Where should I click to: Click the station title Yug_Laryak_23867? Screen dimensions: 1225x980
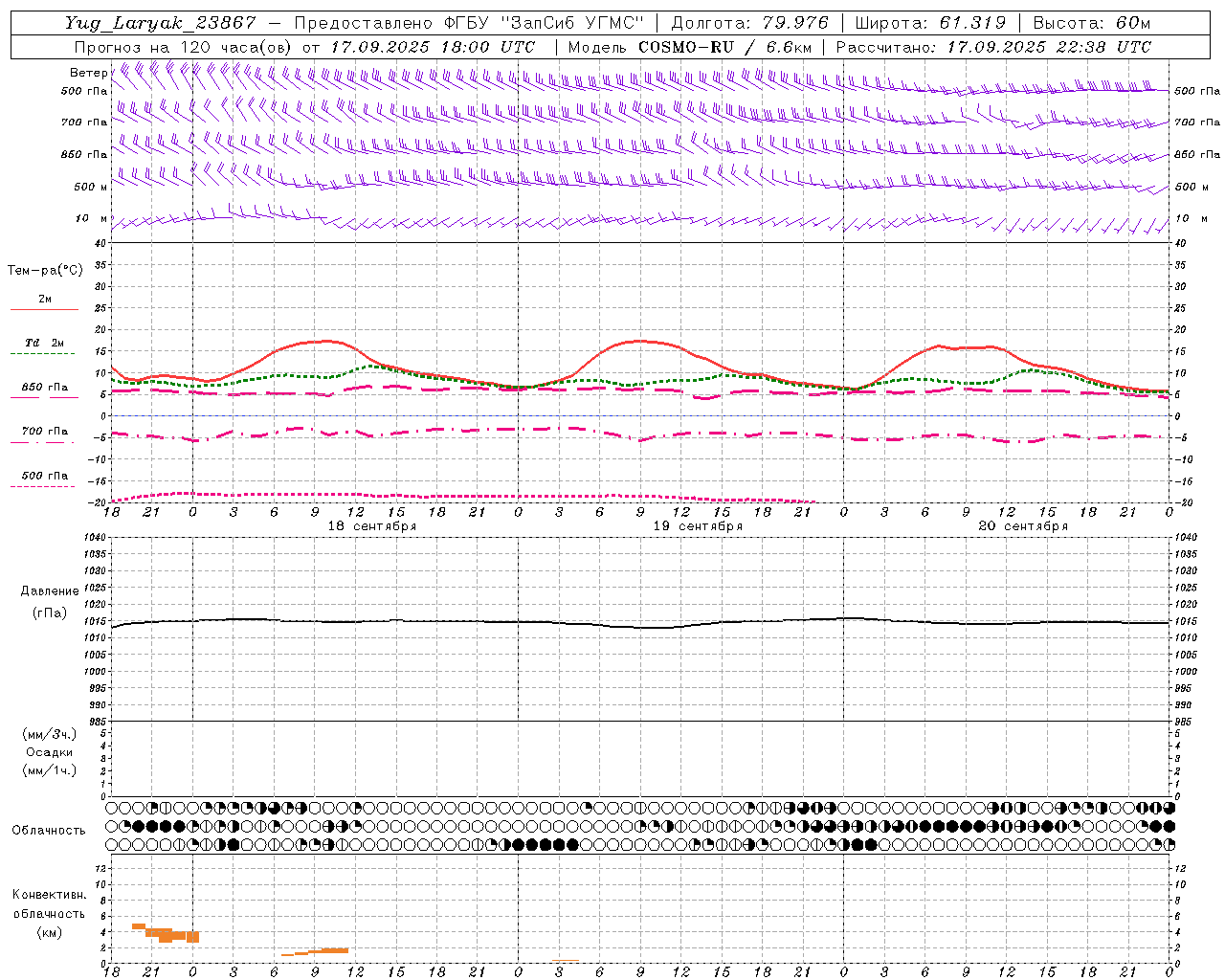coord(161,23)
